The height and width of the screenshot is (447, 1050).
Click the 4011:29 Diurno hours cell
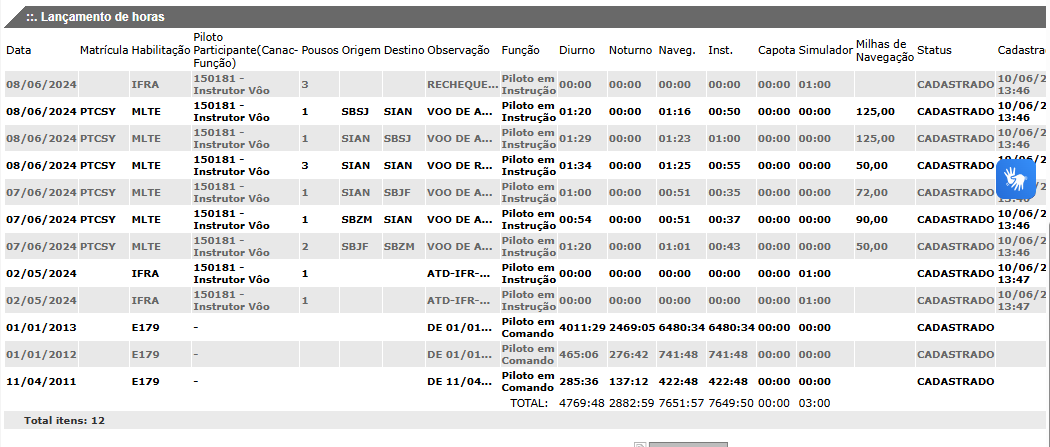[x=580, y=327]
